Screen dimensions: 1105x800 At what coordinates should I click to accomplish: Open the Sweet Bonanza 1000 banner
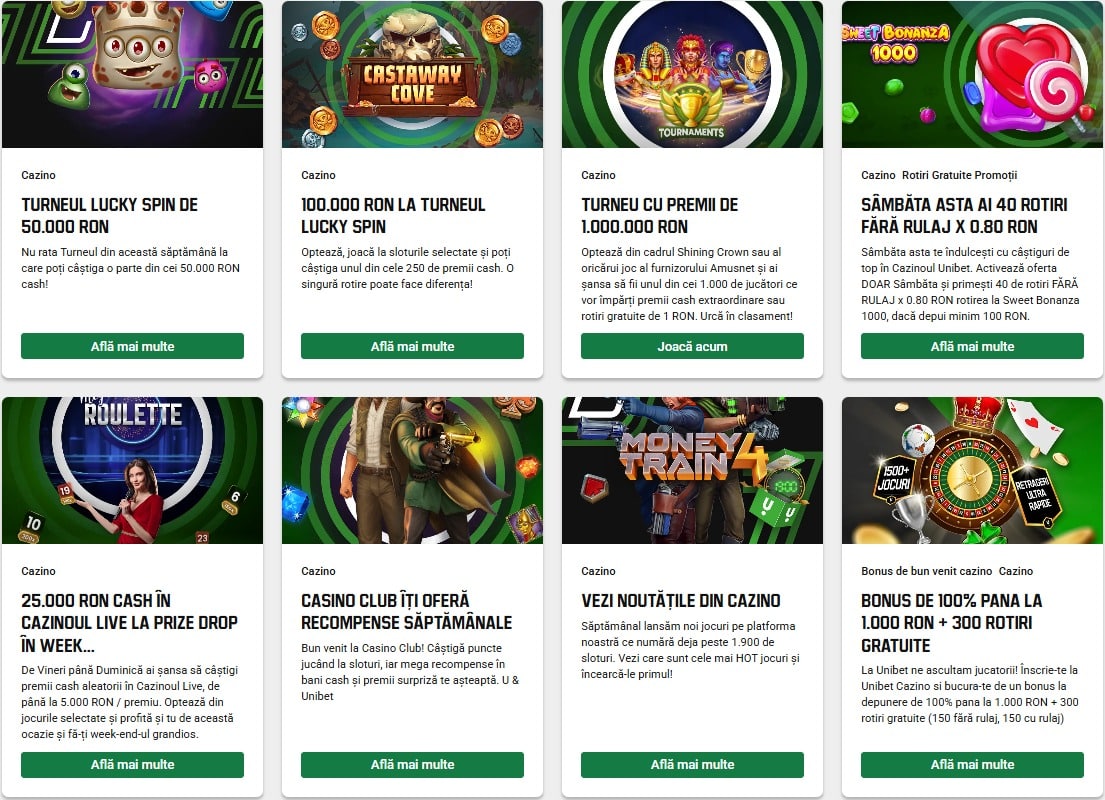pyautogui.click(x=972, y=74)
